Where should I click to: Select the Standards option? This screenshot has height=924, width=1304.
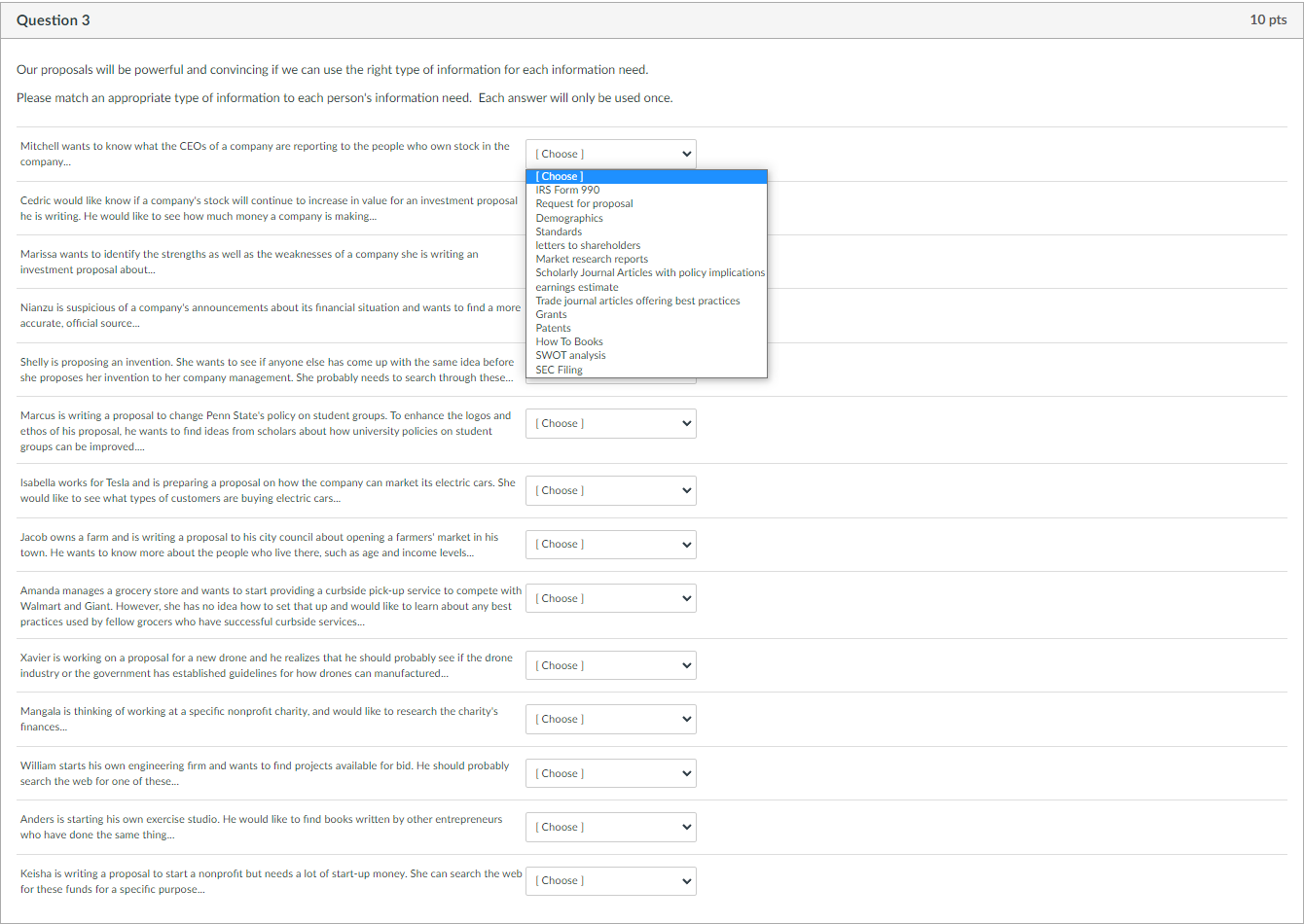coord(646,231)
